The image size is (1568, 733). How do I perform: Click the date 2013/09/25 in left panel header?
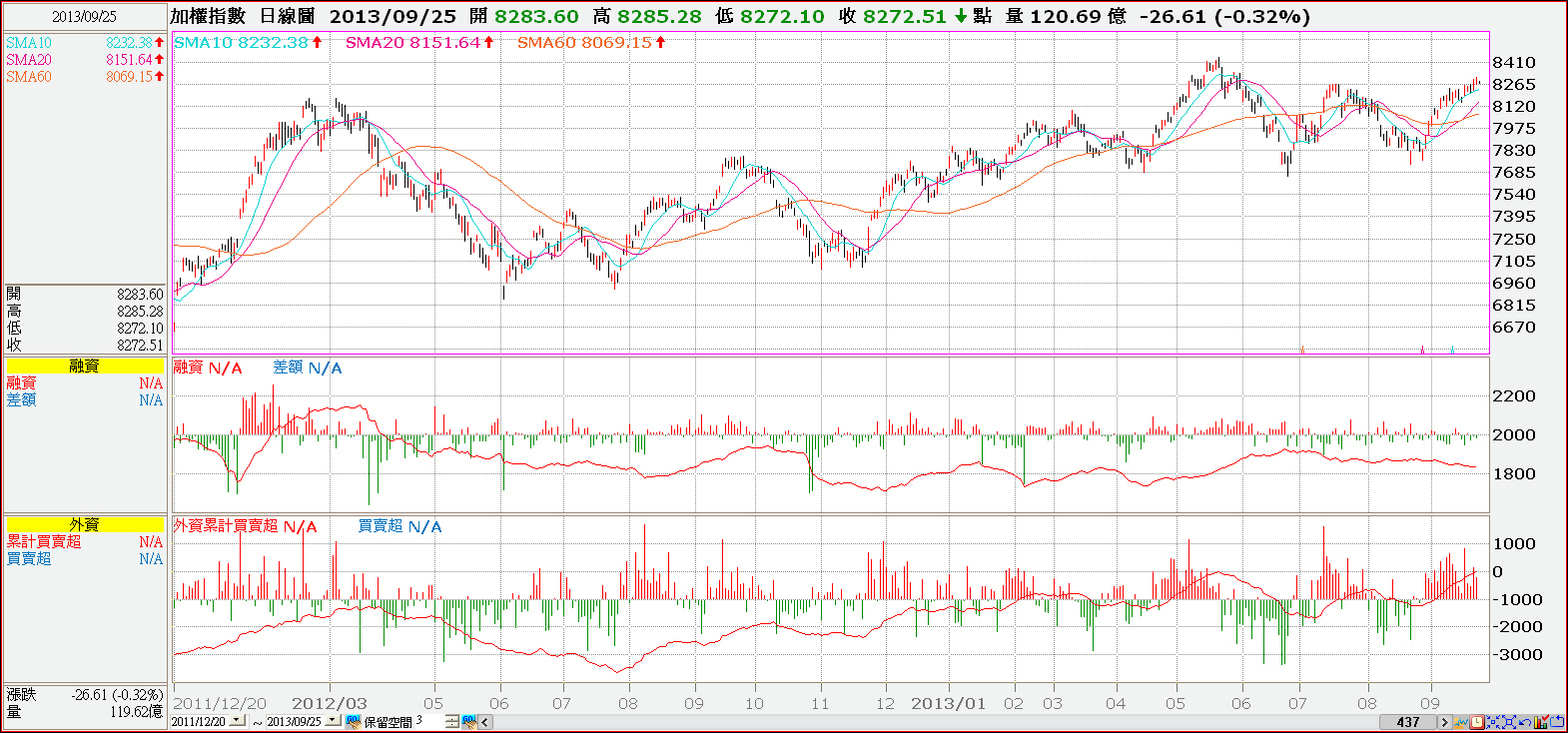[84, 17]
